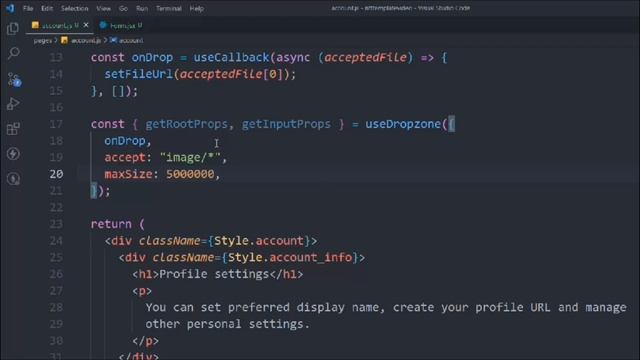Click on useDropzone on line 17

(403, 124)
